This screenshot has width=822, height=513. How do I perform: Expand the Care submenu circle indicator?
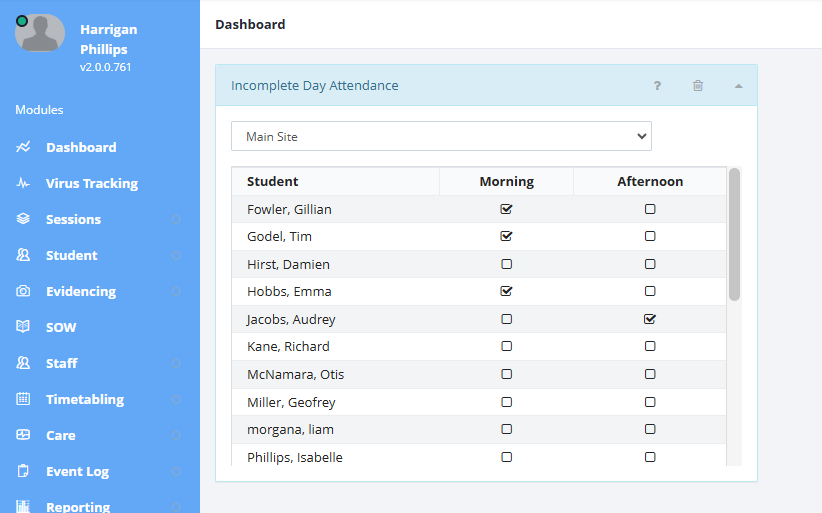[176, 435]
